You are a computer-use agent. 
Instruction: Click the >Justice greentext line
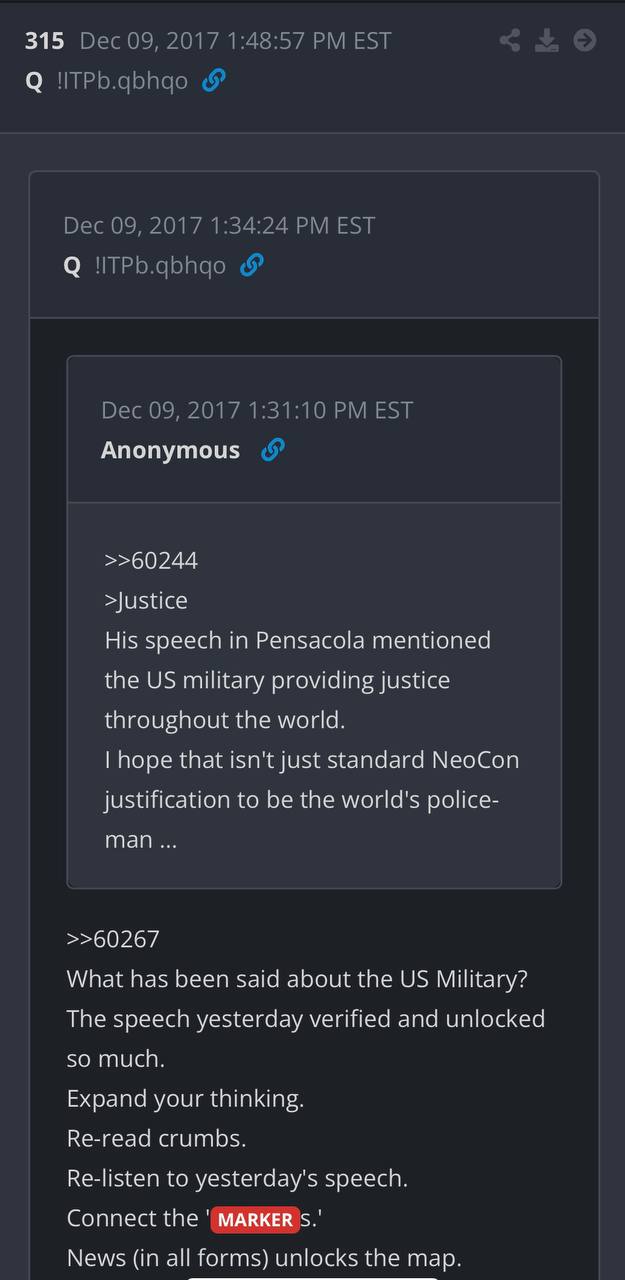click(x=146, y=600)
